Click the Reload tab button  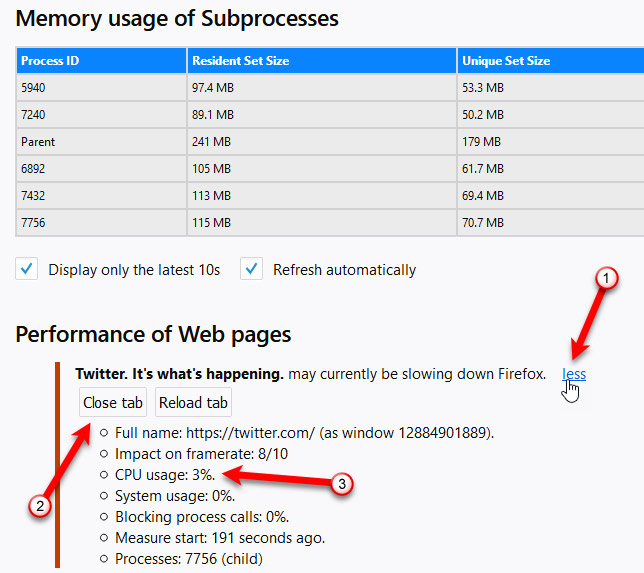tap(194, 403)
